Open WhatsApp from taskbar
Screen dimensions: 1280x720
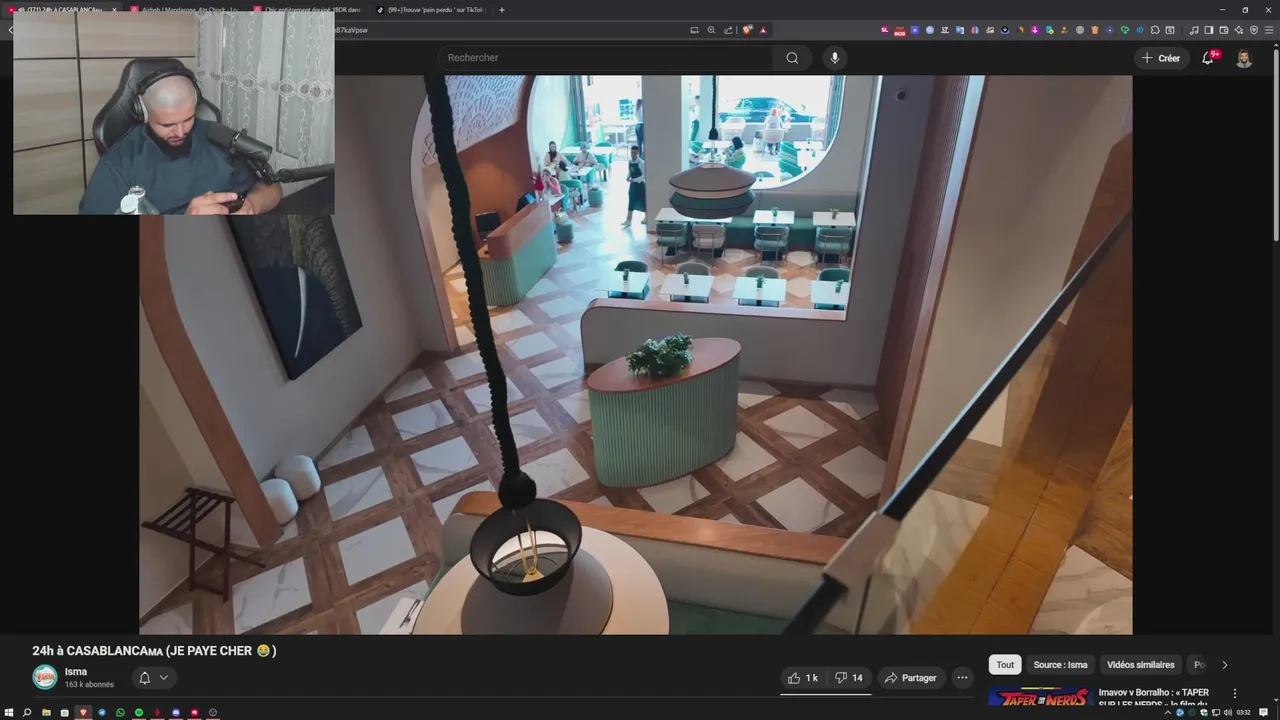pos(120,712)
